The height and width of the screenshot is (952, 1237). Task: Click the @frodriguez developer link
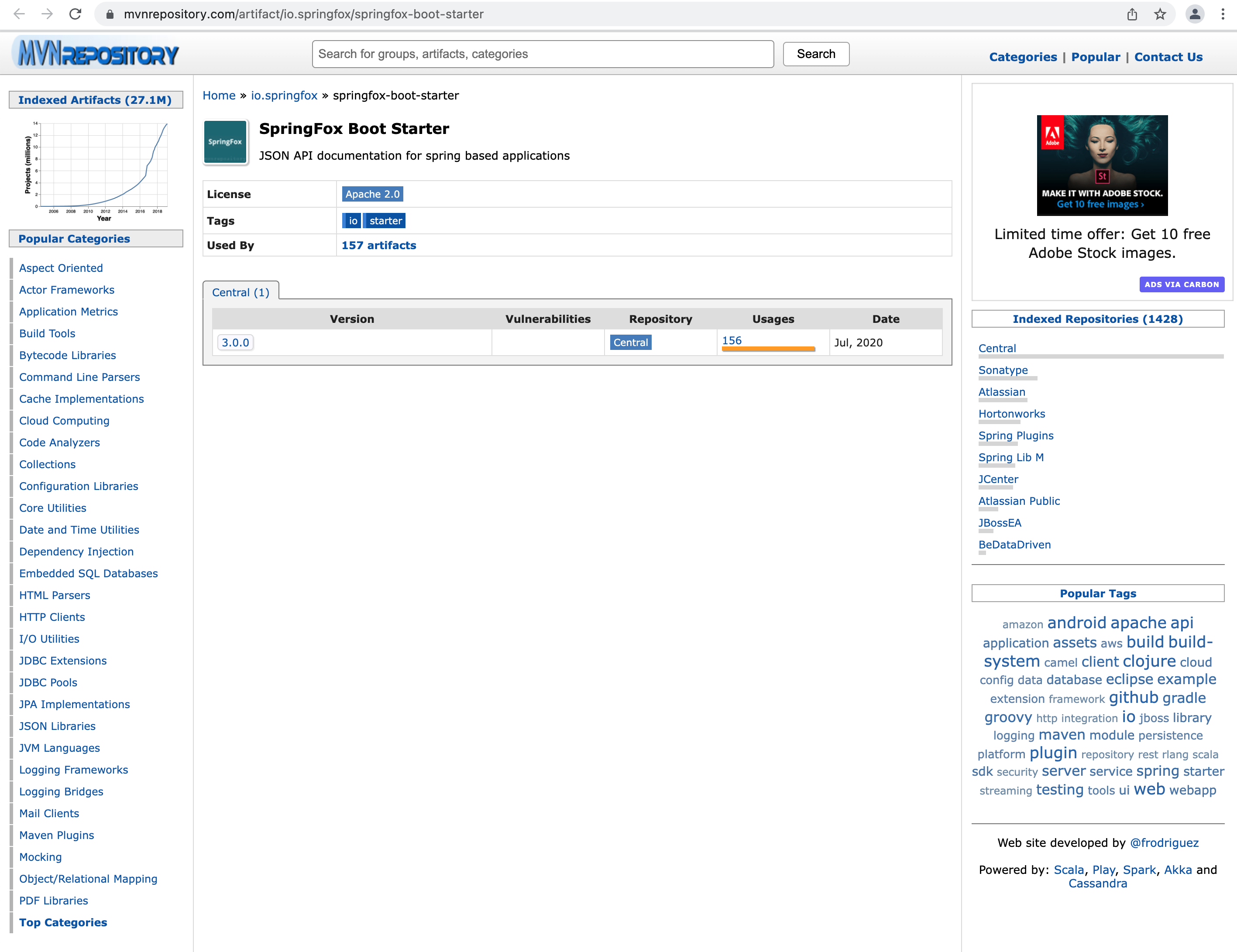(x=1165, y=843)
